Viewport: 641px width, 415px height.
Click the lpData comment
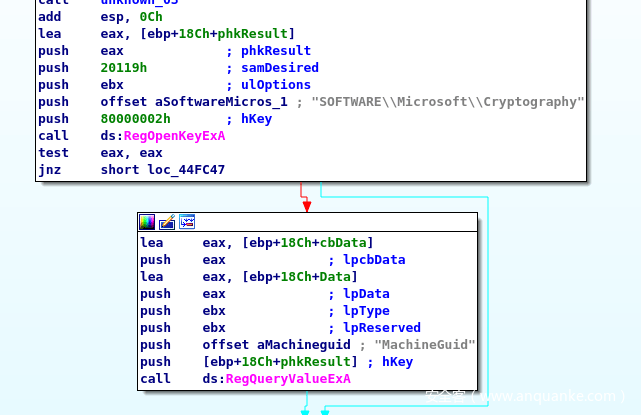pyautogui.click(x=366, y=294)
